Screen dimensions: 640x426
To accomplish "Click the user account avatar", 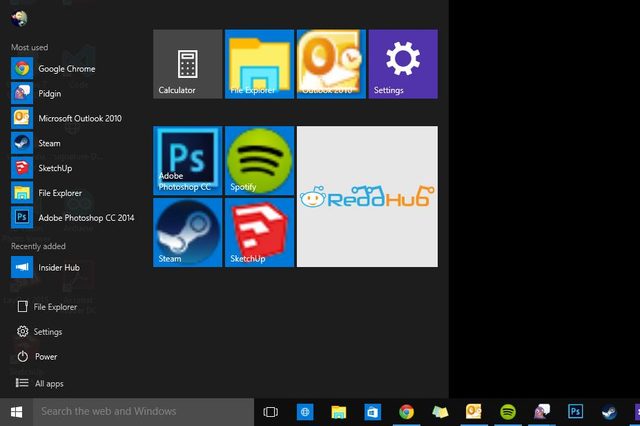I will point(19,18).
